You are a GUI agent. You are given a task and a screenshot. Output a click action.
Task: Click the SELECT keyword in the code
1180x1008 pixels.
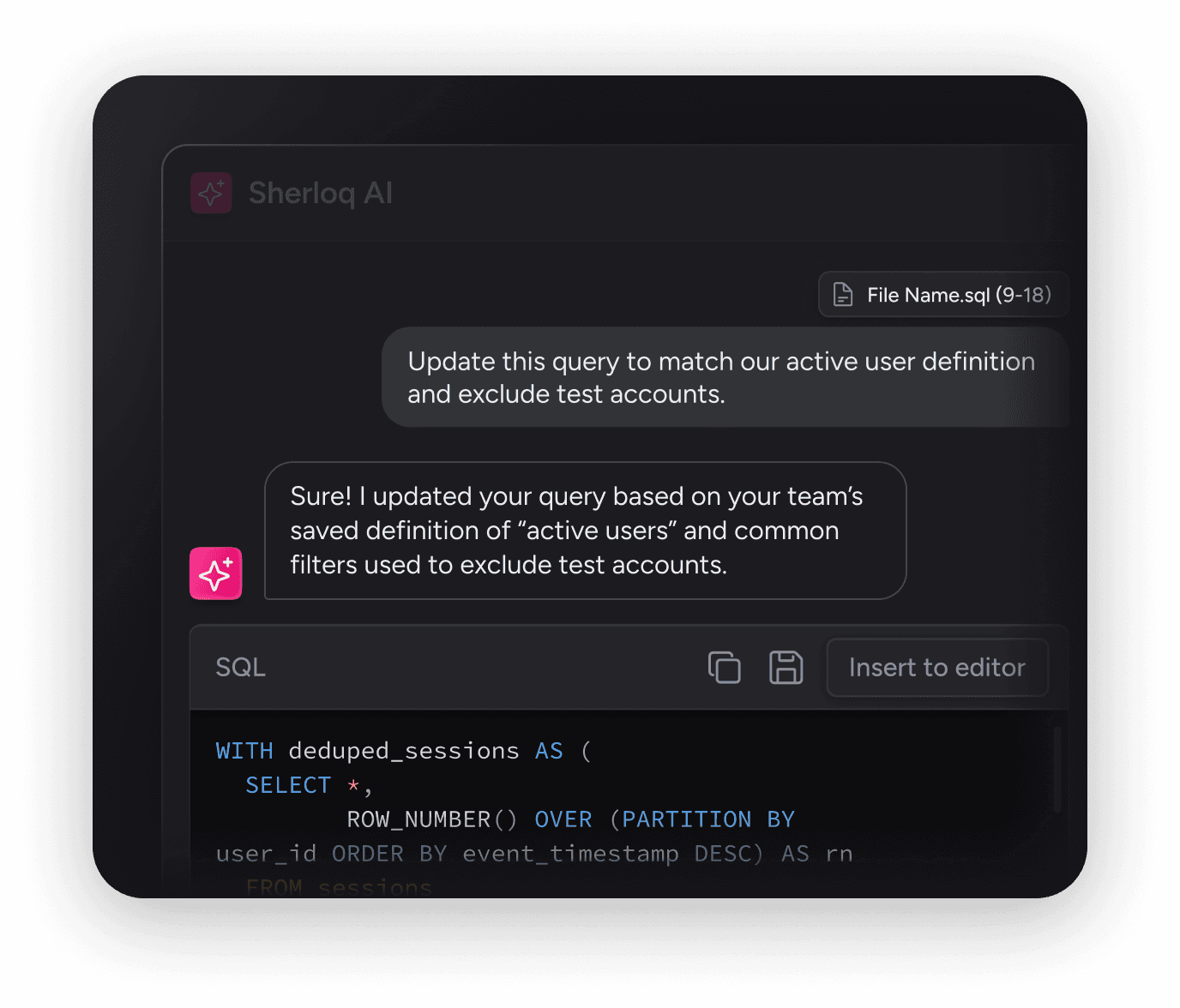pyautogui.click(x=288, y=785)
